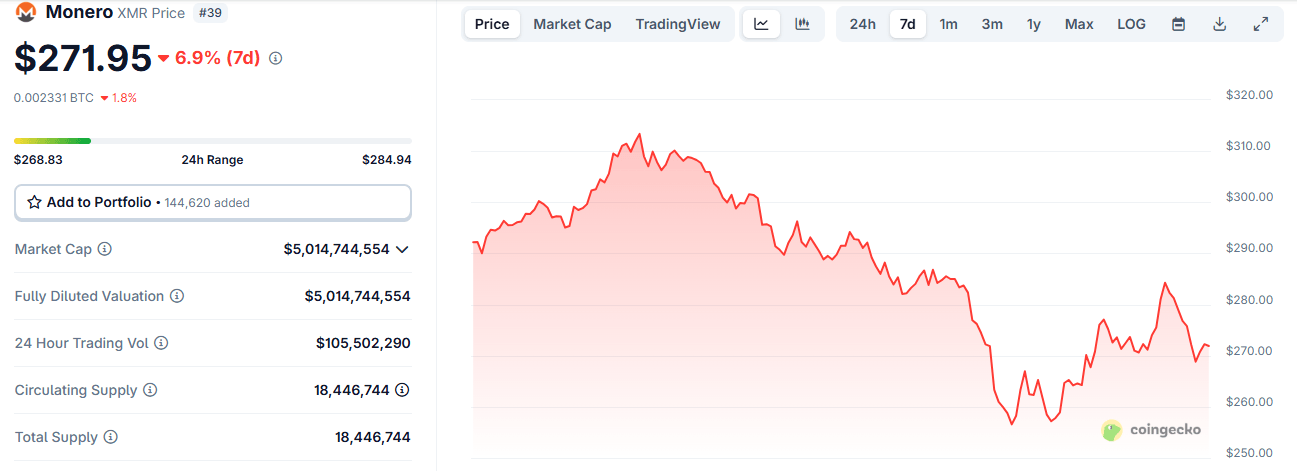Viewport: 1297px width, 471px height.
Task: Switch to line chart view
Action: click(x=761, y=24)
